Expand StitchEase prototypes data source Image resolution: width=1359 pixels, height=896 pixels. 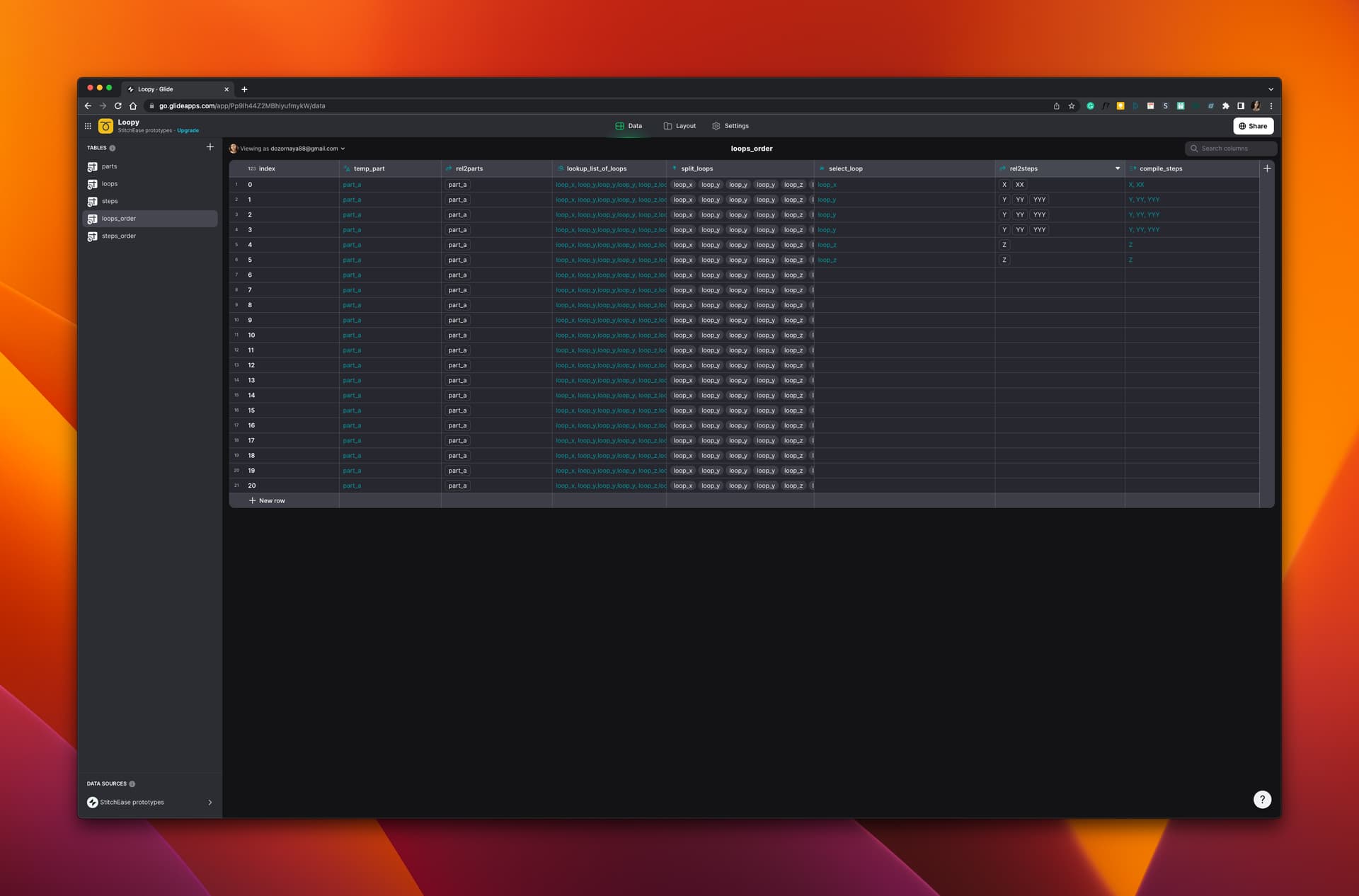pos(210,802)
